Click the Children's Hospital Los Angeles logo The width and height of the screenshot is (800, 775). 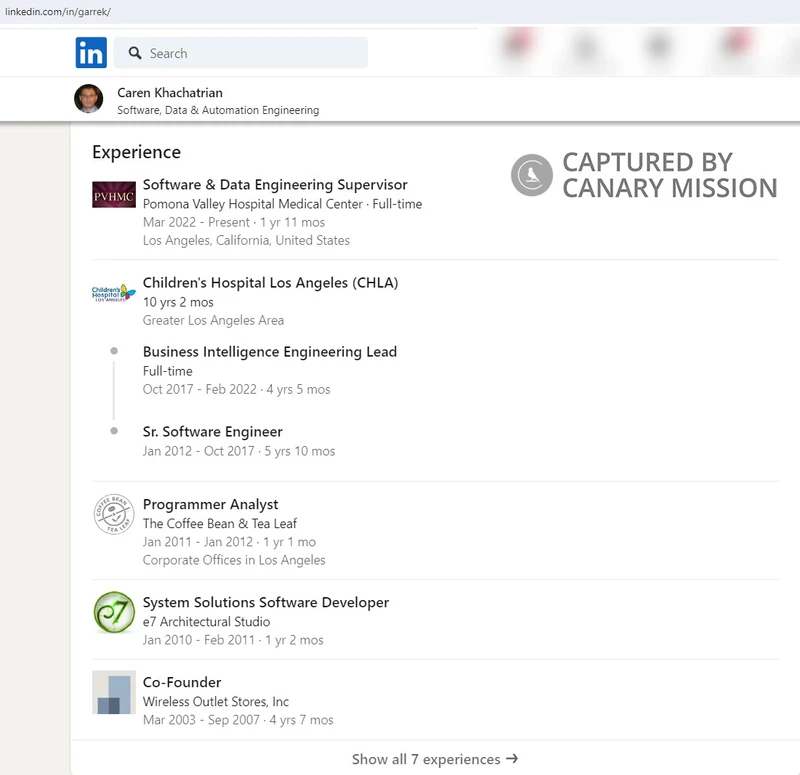pyautogui.click(x=114, y=293)
